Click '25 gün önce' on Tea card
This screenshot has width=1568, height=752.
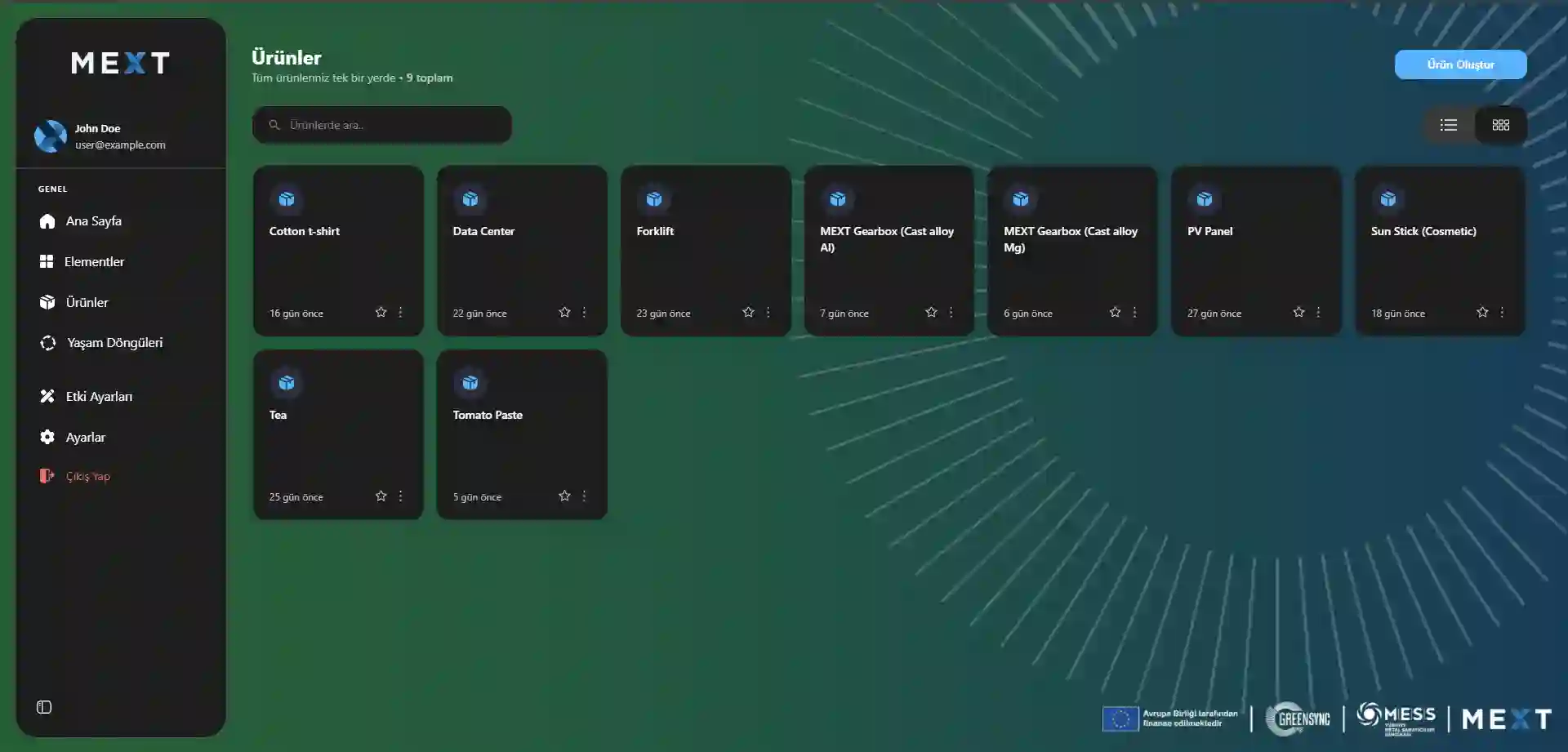pos(296,497)
